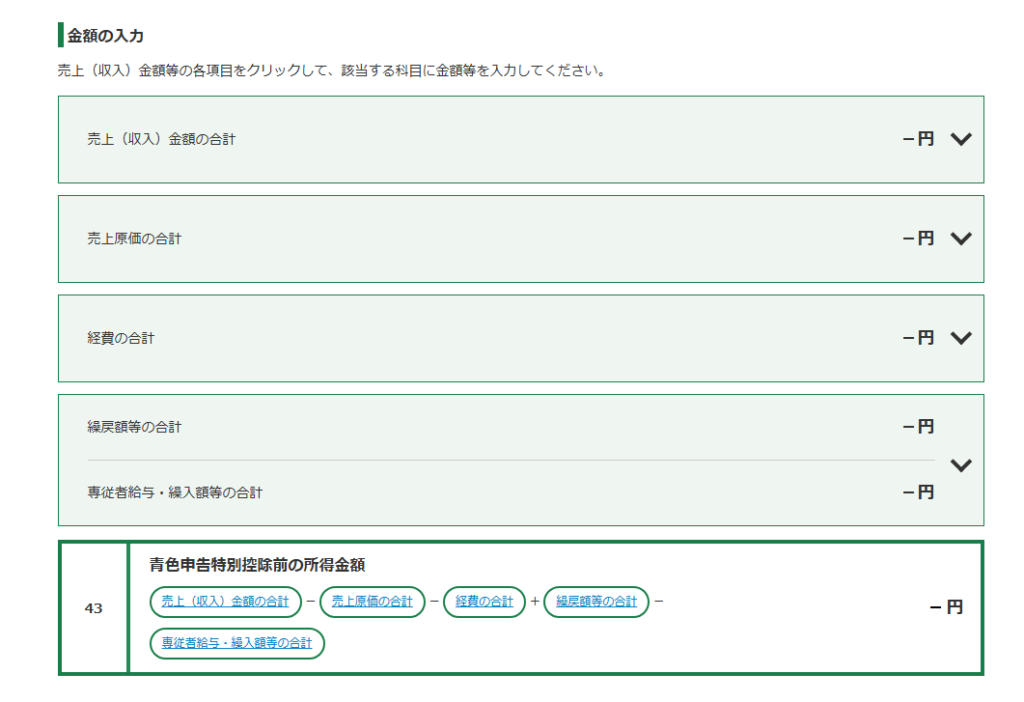Follow the 経費の合計 formula link
This screenshot has height=702, width=1024.
coord(484,601)
